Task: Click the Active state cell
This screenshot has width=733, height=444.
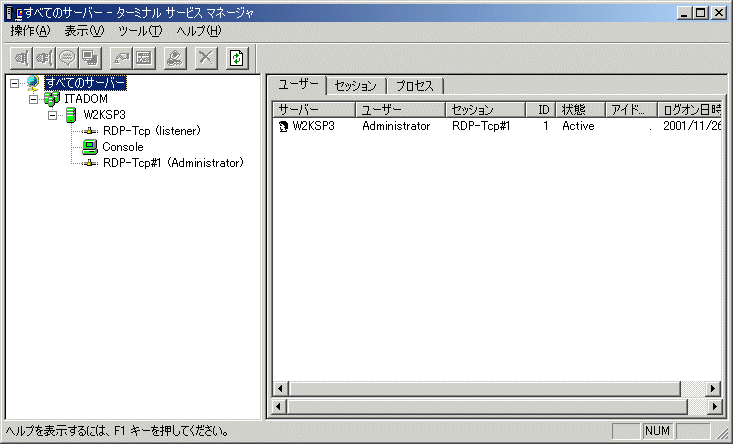Action: [578, 126]
